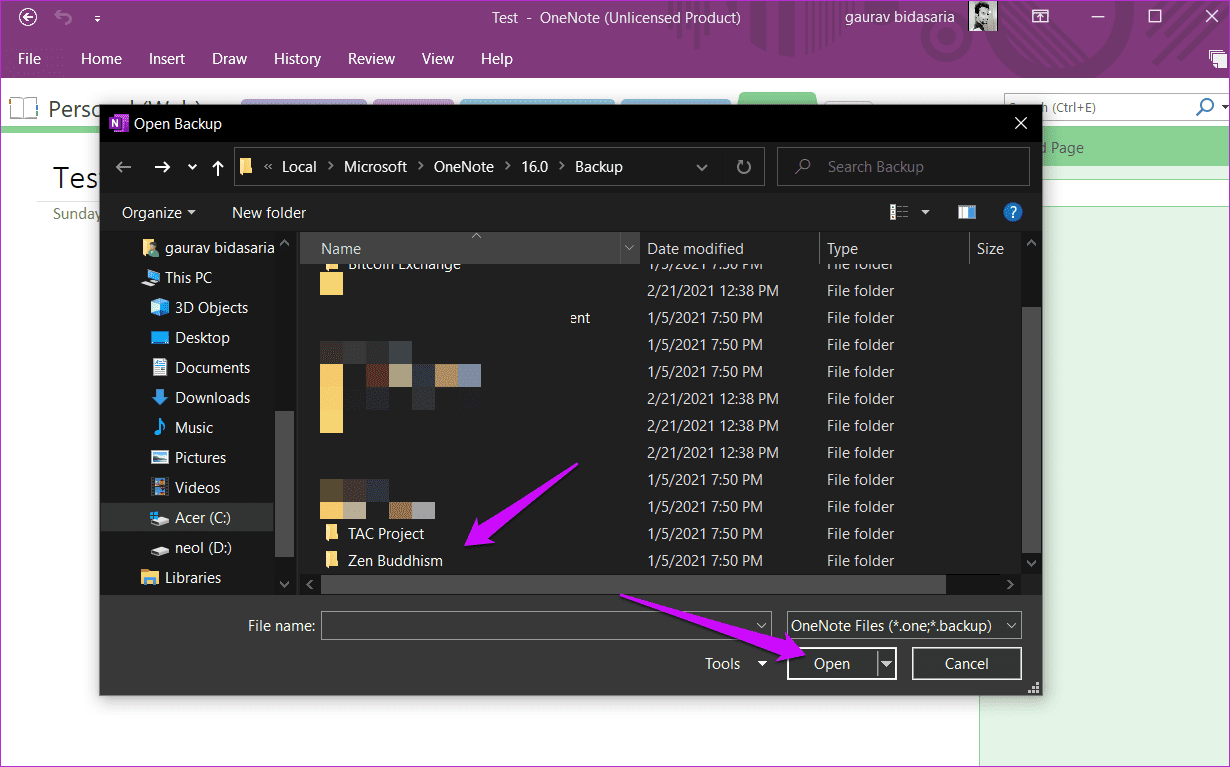Select Pictures in the navigation pane

pyautogui.click(x=189, y=457)
